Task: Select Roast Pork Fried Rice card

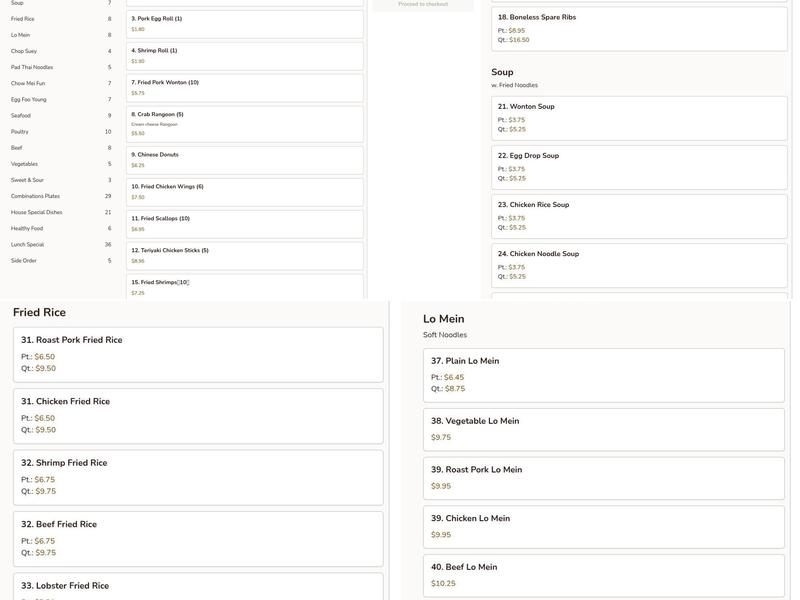Action: click(x=198, y=354)
